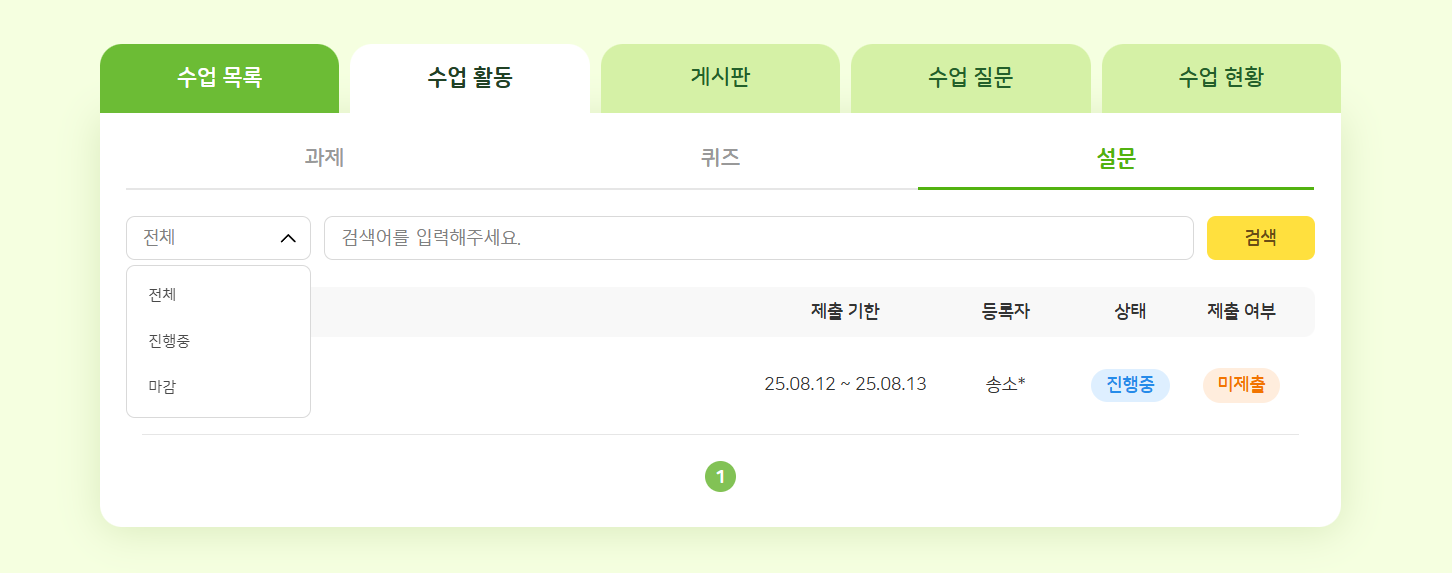This screenshot has width=1452, height=573.
Task: Open the 수업 질문 tab
Action: 970,78
